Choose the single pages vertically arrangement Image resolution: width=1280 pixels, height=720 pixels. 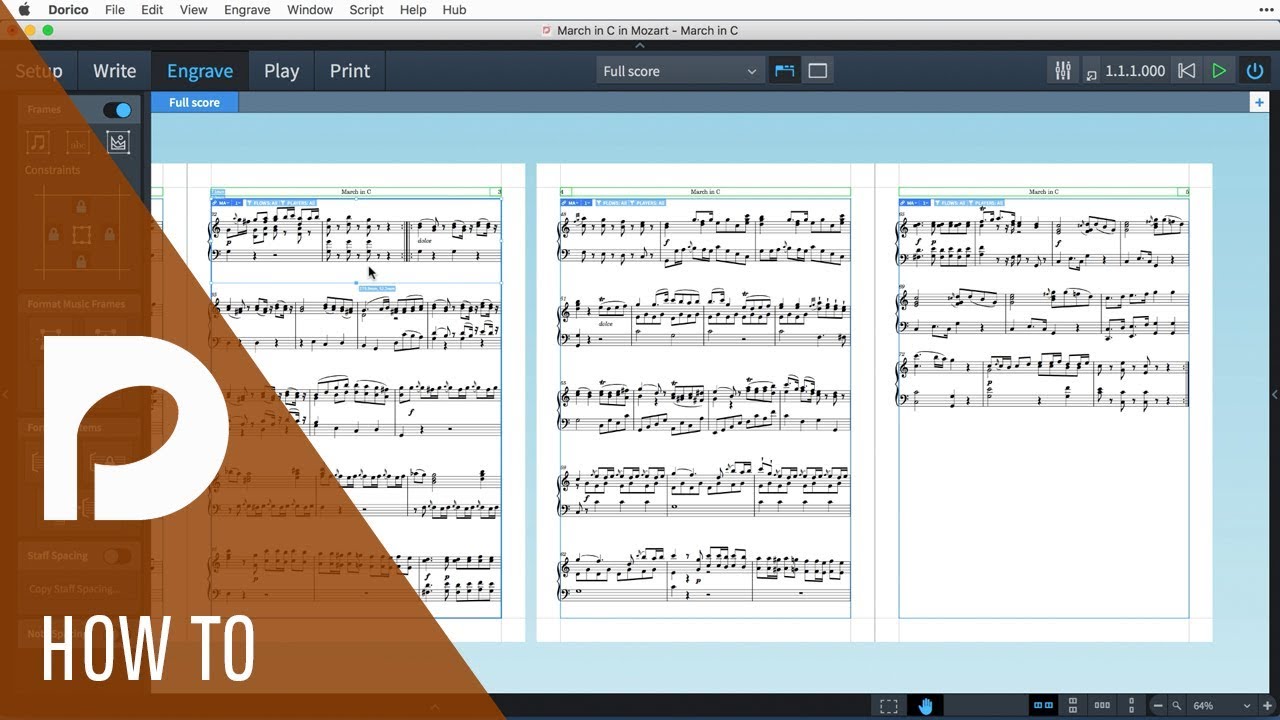pos(1131,706)
